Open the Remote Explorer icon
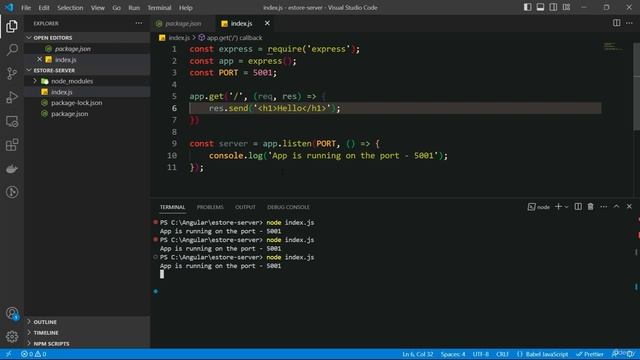Viewport: 640px width, 360px height. (12, 121)
